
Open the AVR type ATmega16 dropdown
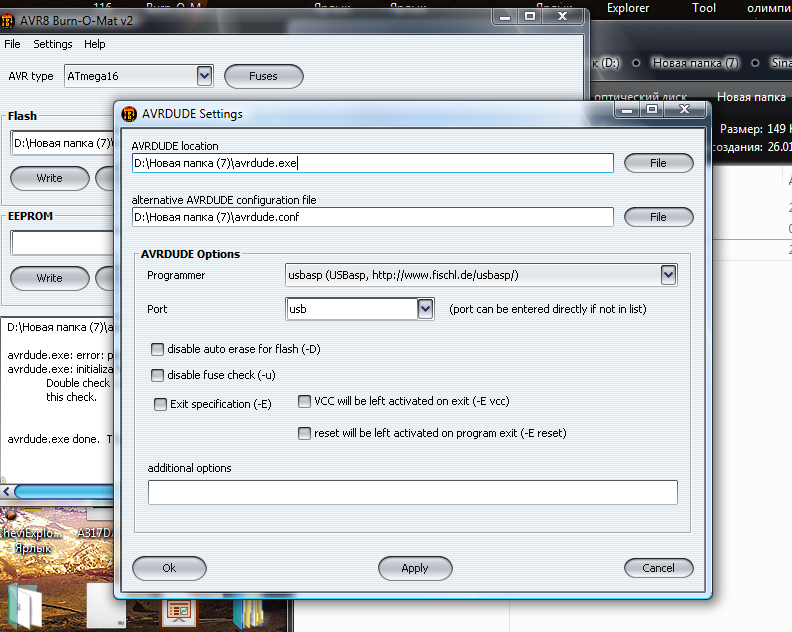click(204, 76)
